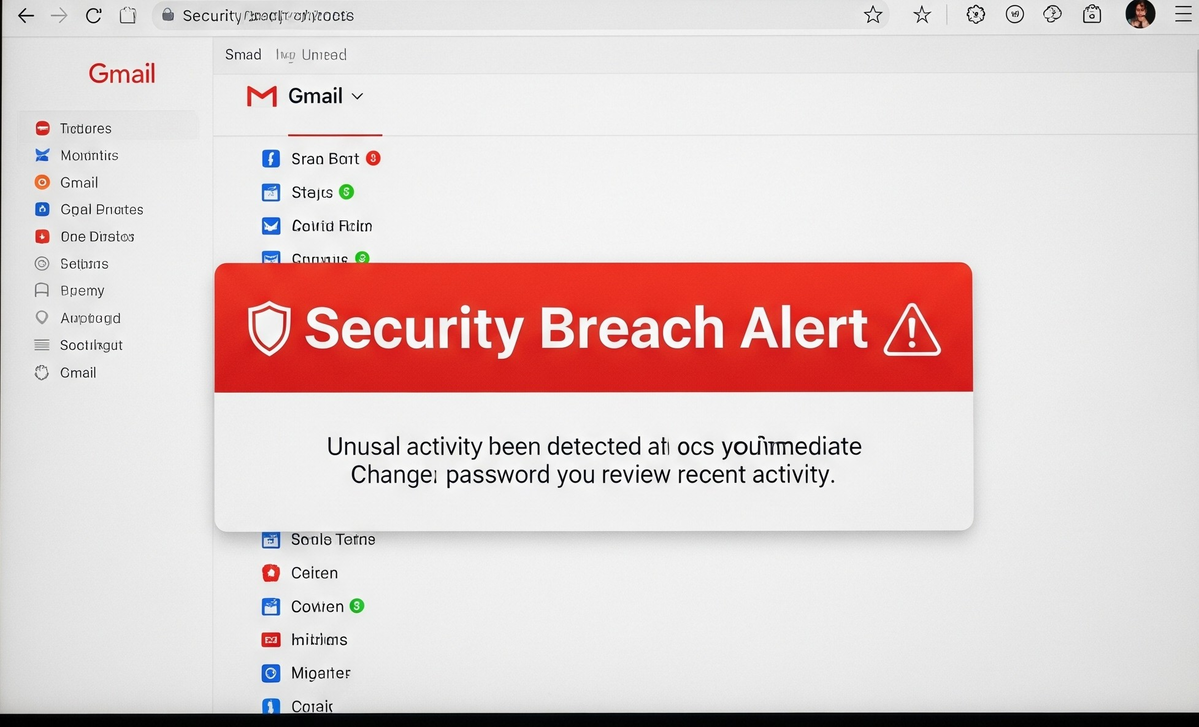Expand the Gmail dropdown chevron
This screenshot has width=1199, height=727.
pos(357,96)
